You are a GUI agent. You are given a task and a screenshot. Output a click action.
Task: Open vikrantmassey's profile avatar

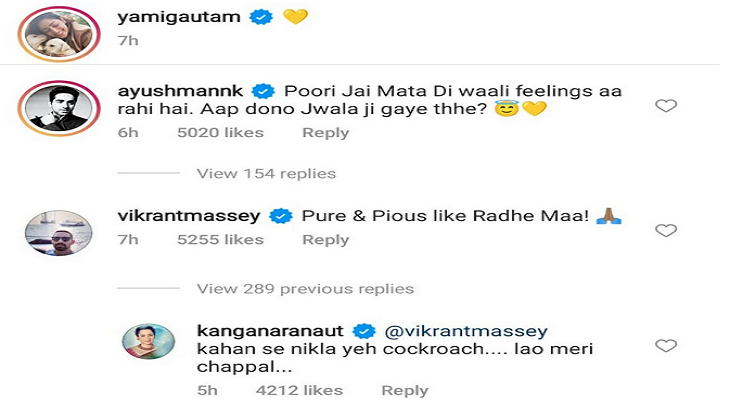pos(59,233)
